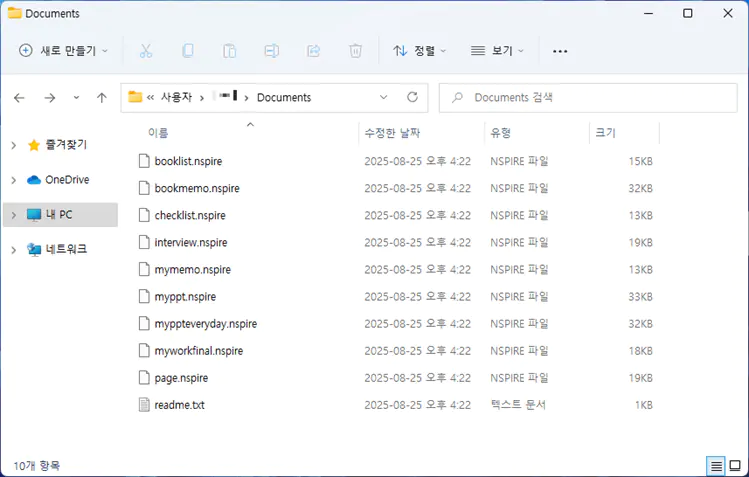This screenshot has width=749, height=477.
Task: Click the Share icon in toolbar
Action: [x=313, y=50]
